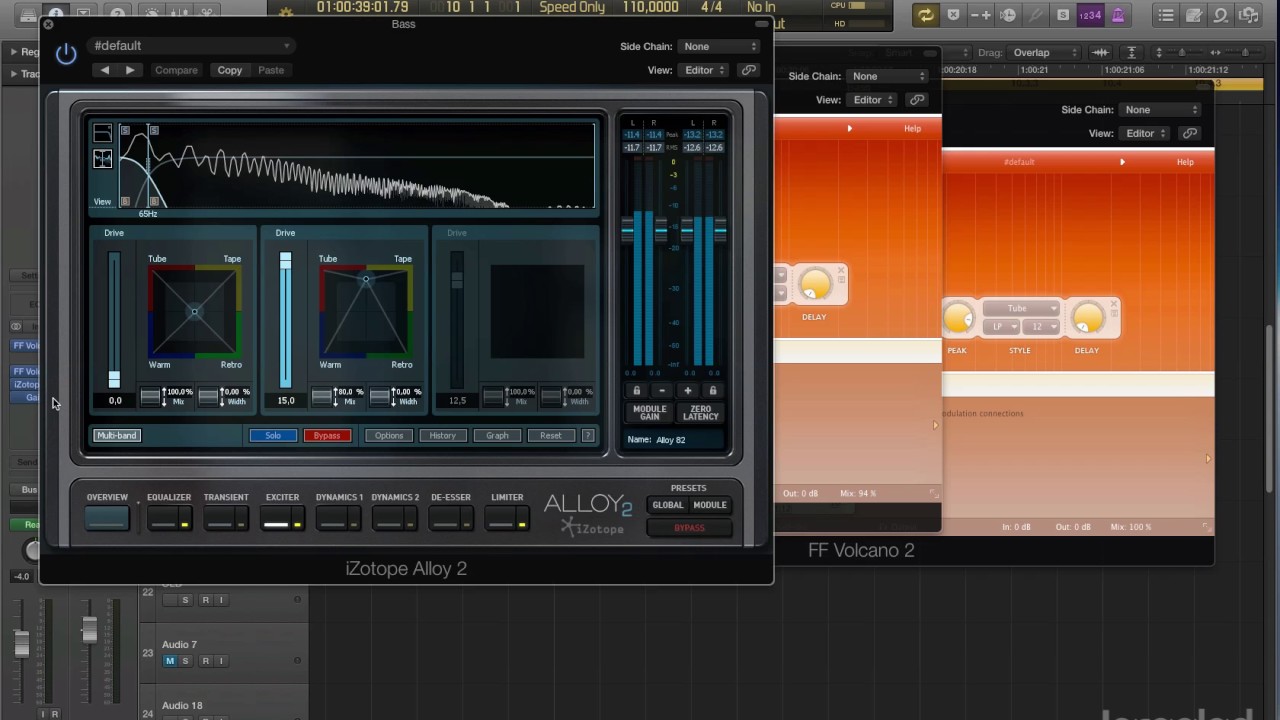Bypass the exciter module with red Bypass button

pos(327,435)
